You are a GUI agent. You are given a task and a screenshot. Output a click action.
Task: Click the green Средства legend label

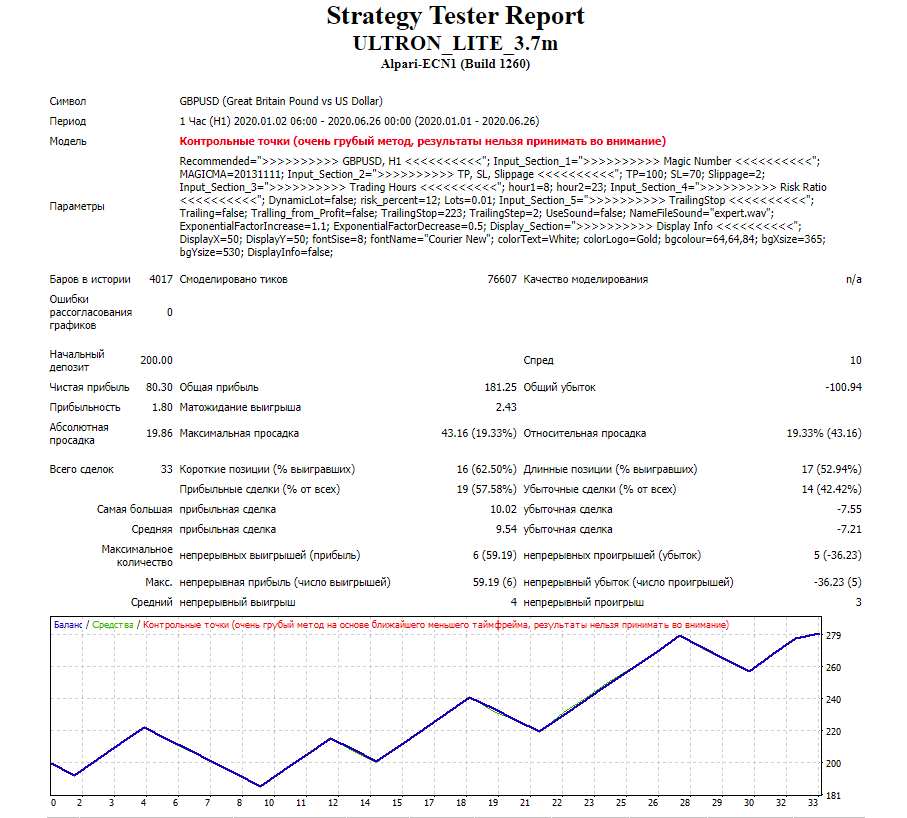[113, 625]
